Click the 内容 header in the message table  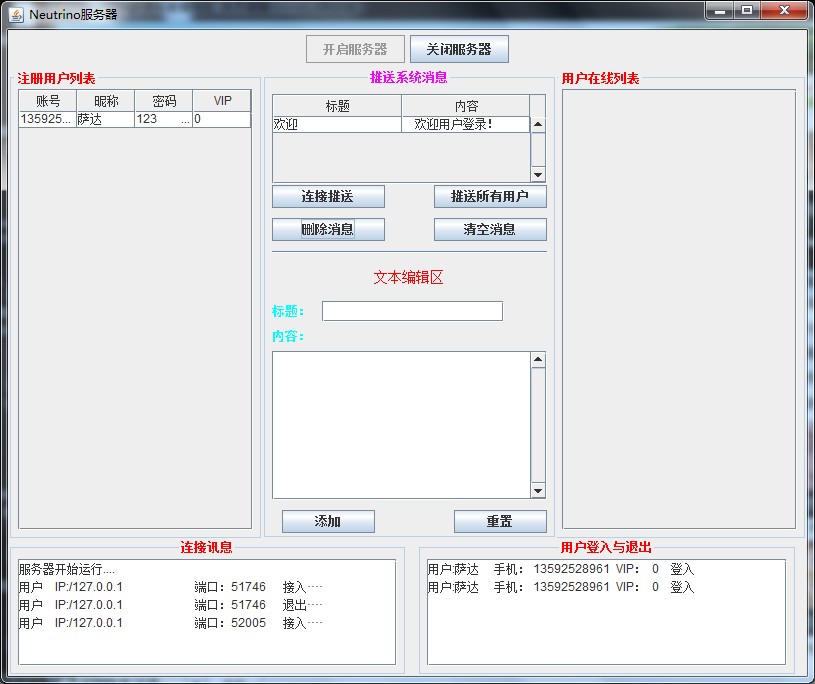pyautogui.click(x=466, y=106)
